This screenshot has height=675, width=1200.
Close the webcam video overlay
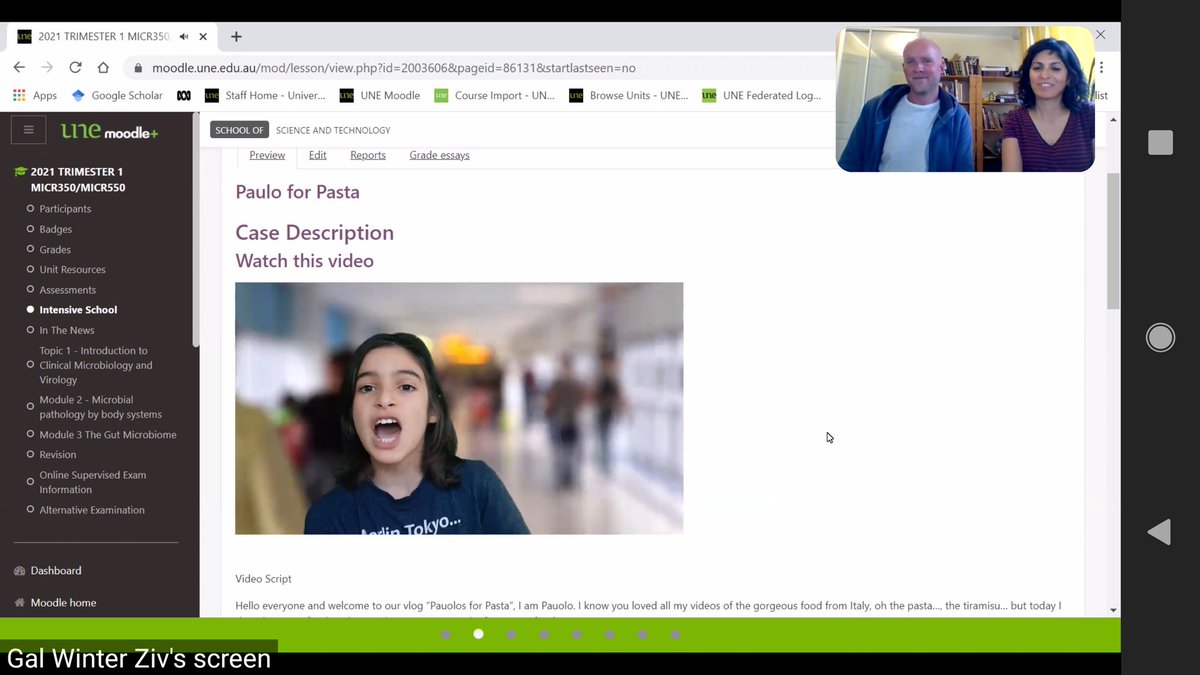1100,35
